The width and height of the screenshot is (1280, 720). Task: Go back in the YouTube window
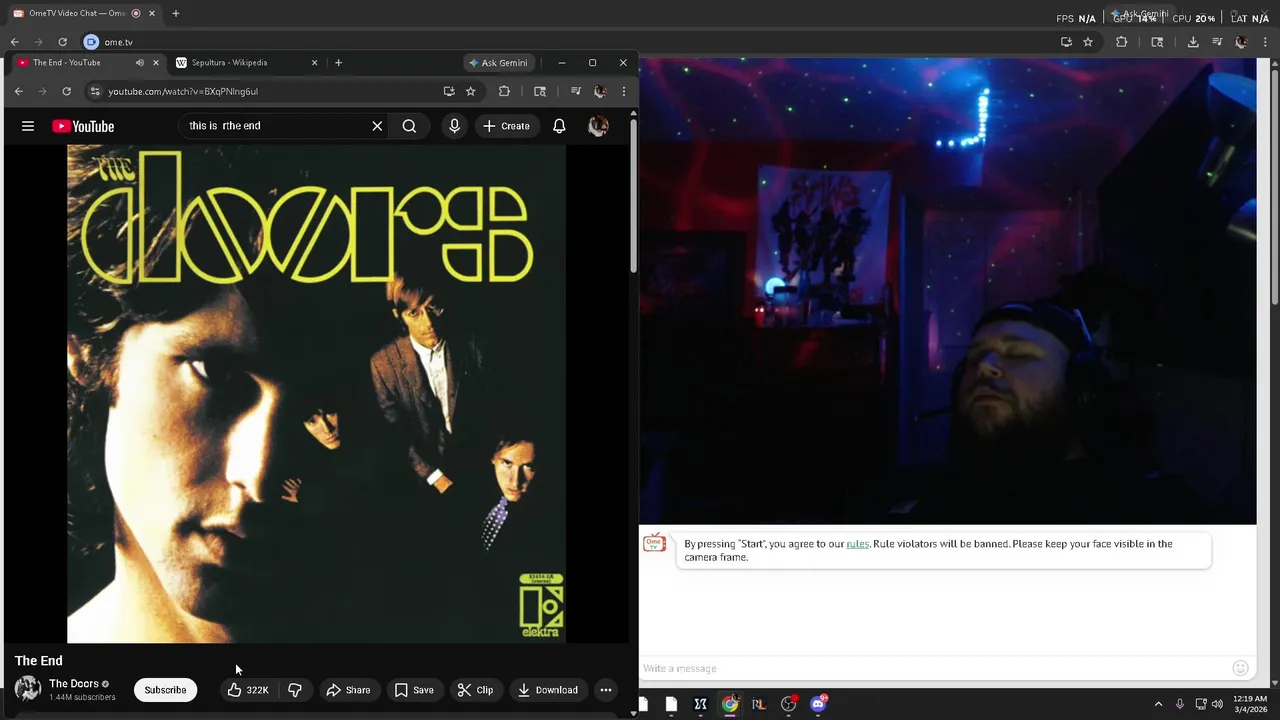[18, 91]
